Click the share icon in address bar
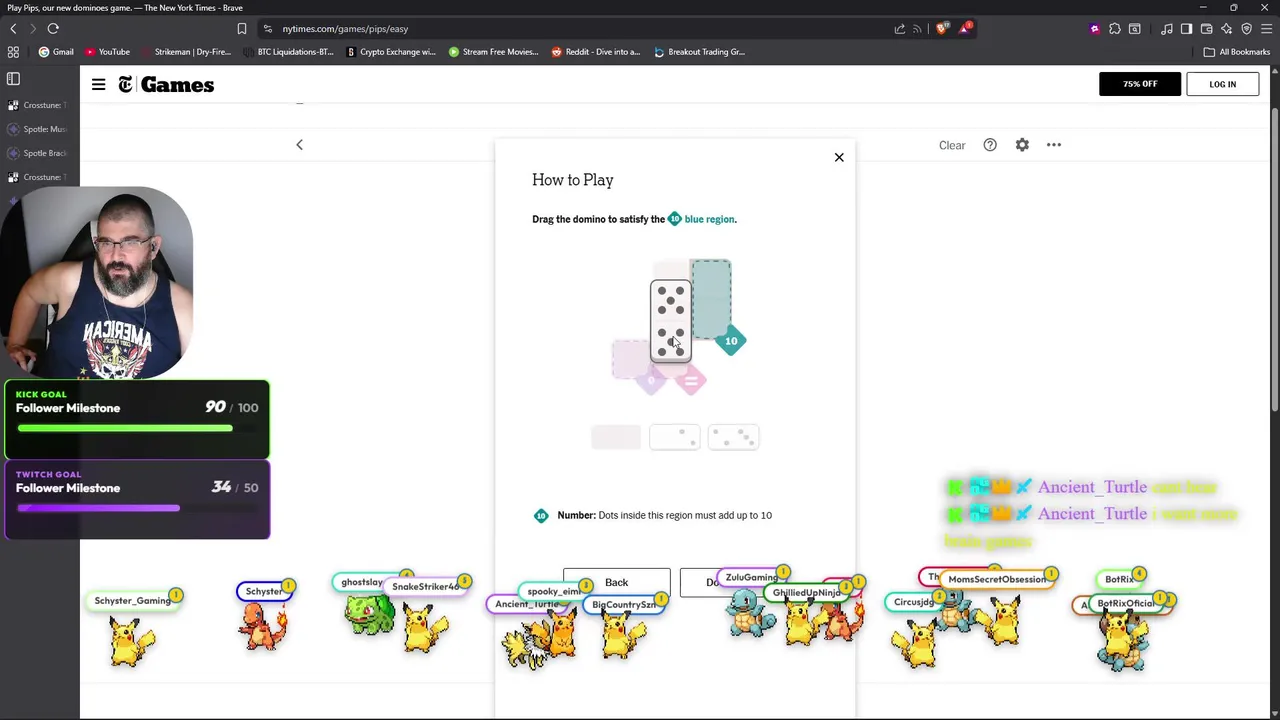The height and width of the screenshot is (720, 1280). click(900, 29)
